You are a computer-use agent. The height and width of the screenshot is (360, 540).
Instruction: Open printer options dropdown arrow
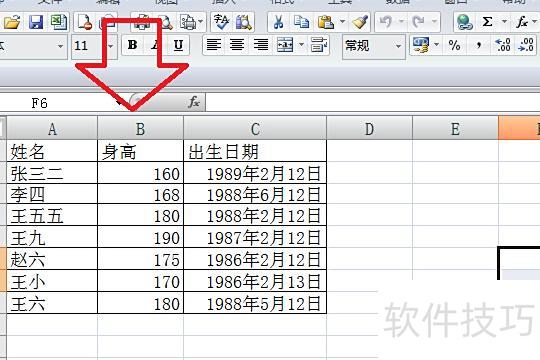(x=200, y=22)
